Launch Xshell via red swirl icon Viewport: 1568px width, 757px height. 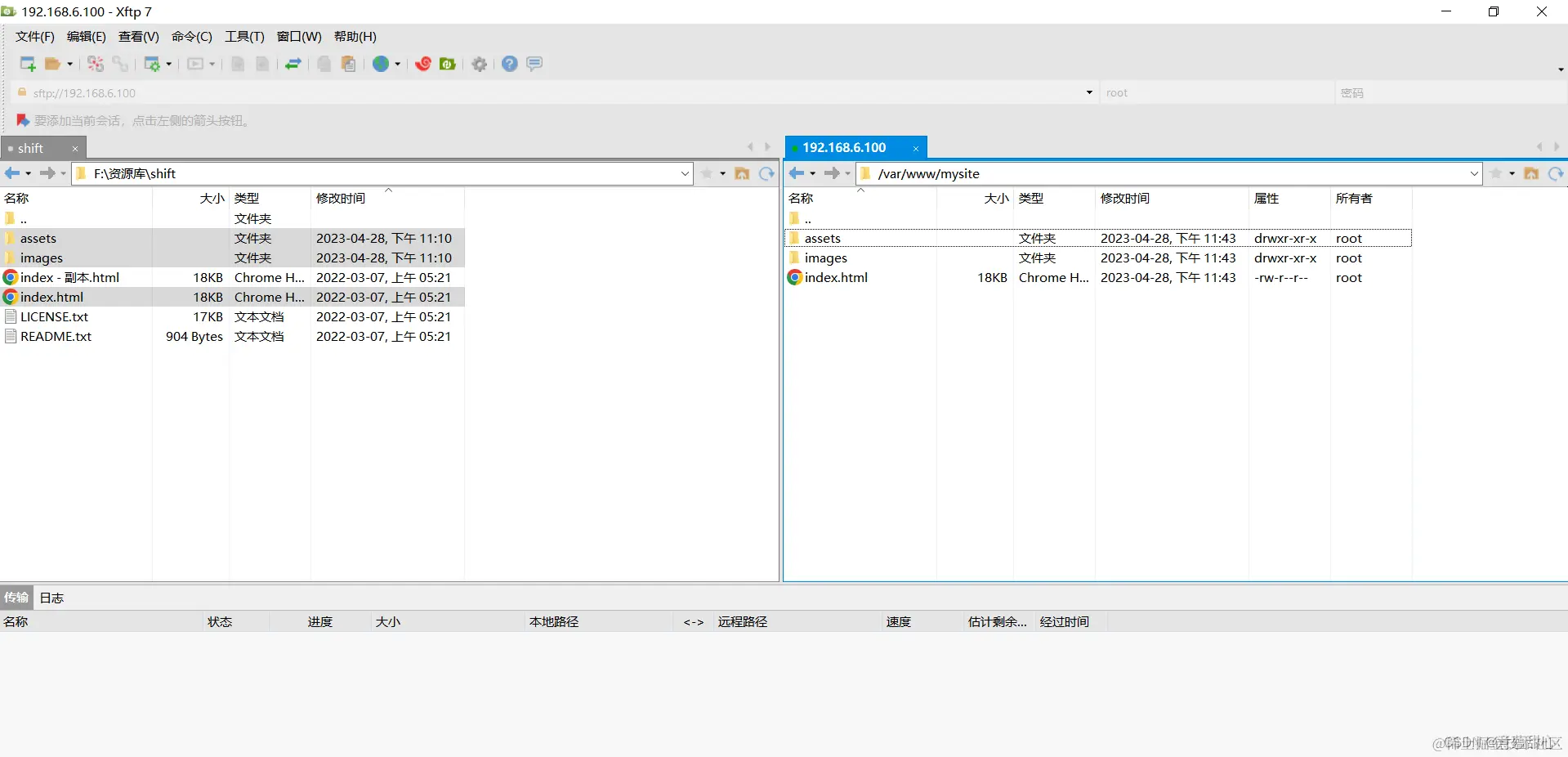[423, 64]
